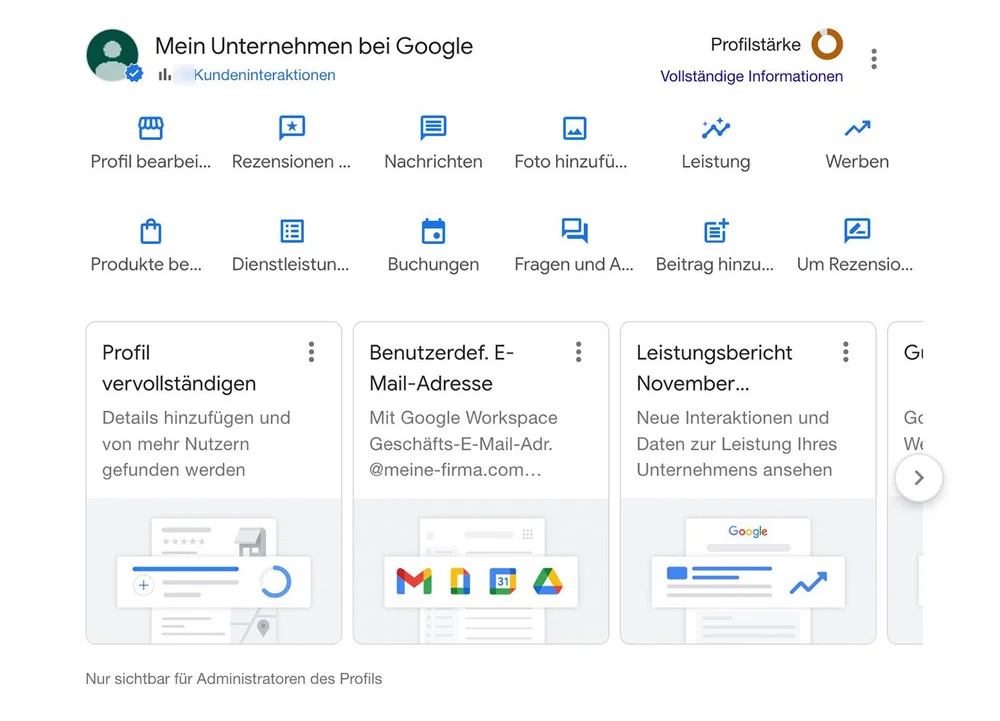Click the Google Docs icon in card

click(x=460, y=581)
